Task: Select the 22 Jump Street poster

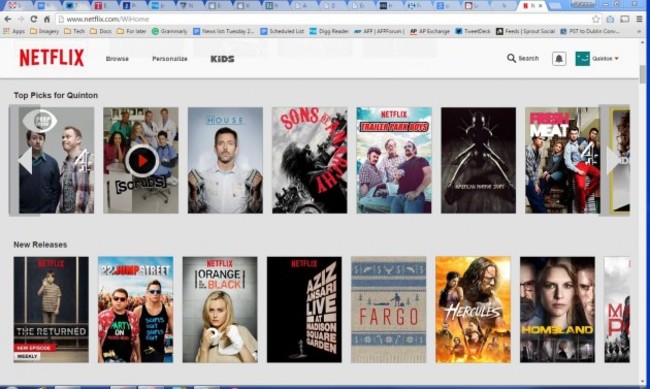Action: point(136,310)
